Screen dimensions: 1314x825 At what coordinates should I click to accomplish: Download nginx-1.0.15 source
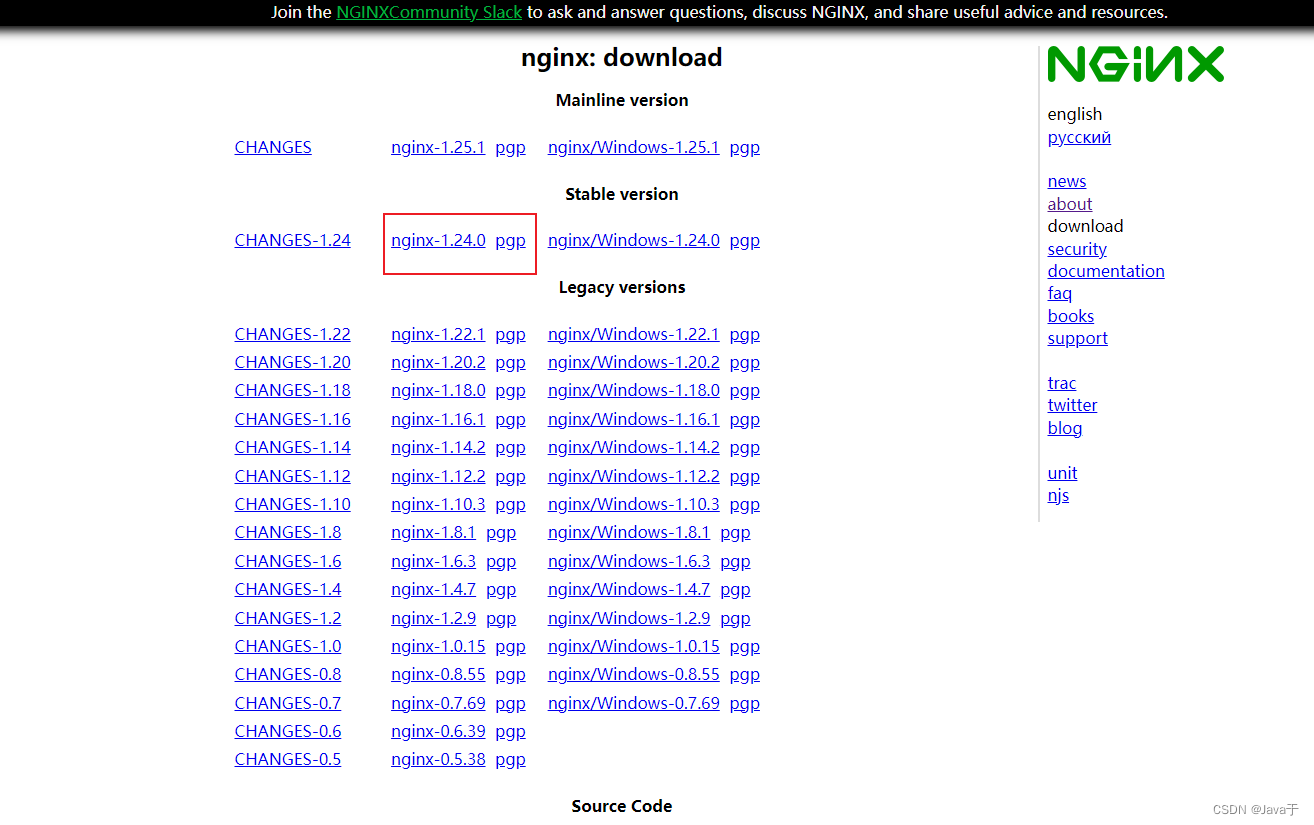(438, 646)
